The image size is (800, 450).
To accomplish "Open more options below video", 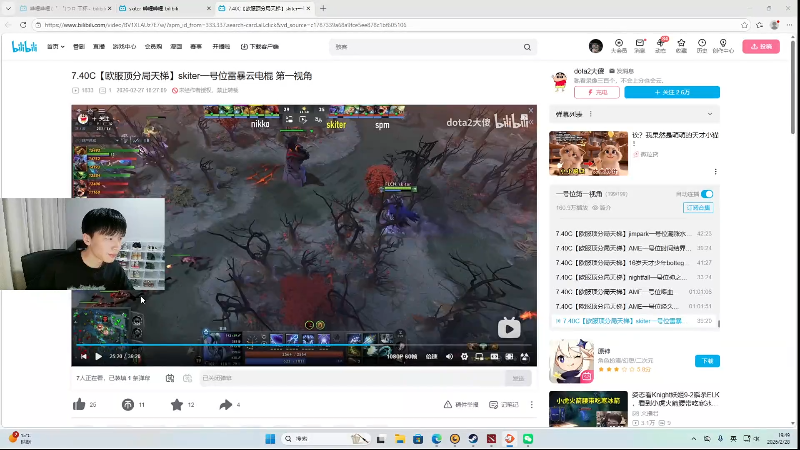I will pos(532,405).
